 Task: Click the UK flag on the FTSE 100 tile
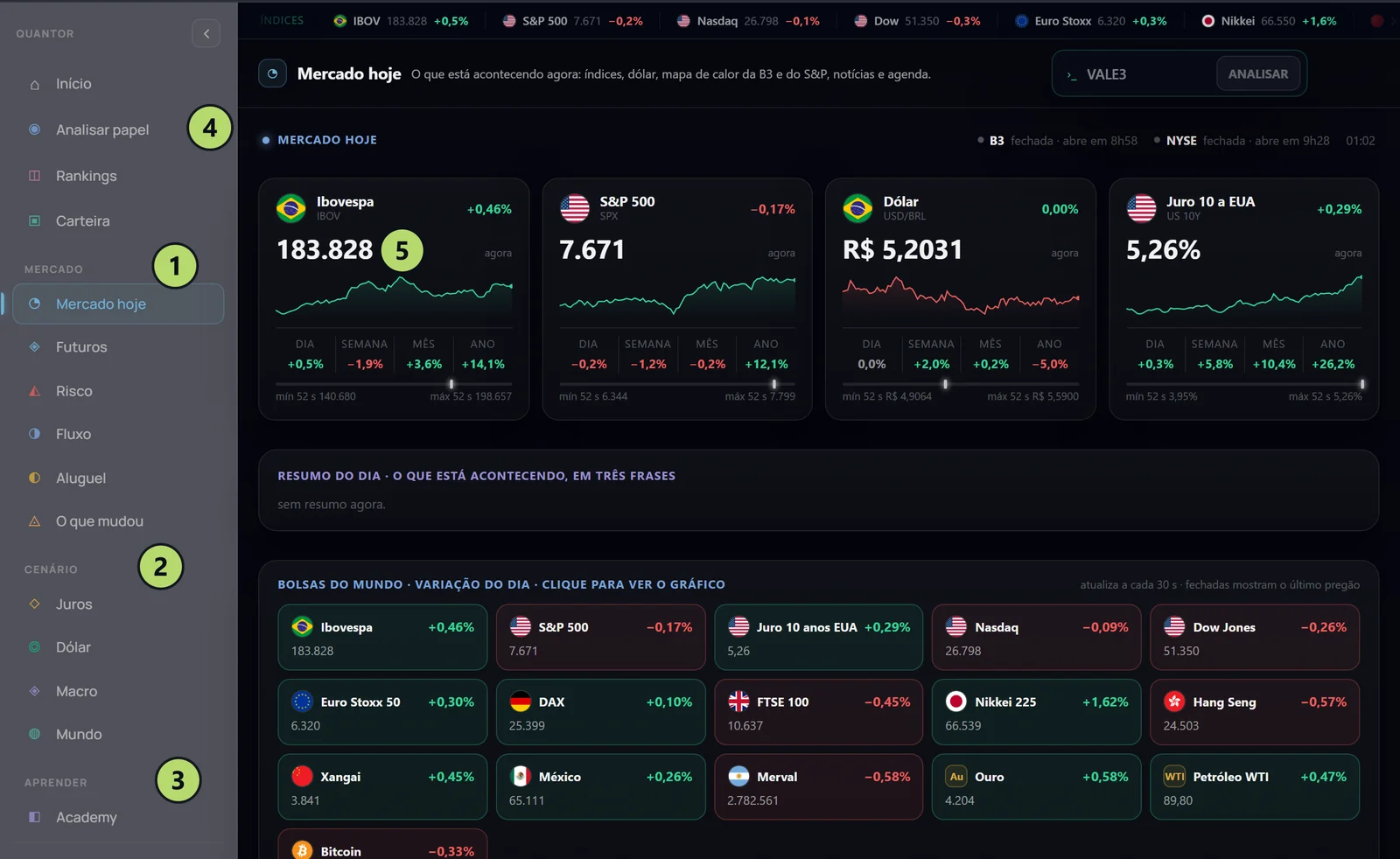[738, 702]
